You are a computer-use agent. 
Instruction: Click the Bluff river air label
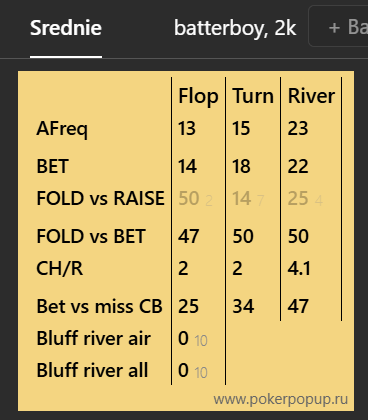tap(93, 338)
